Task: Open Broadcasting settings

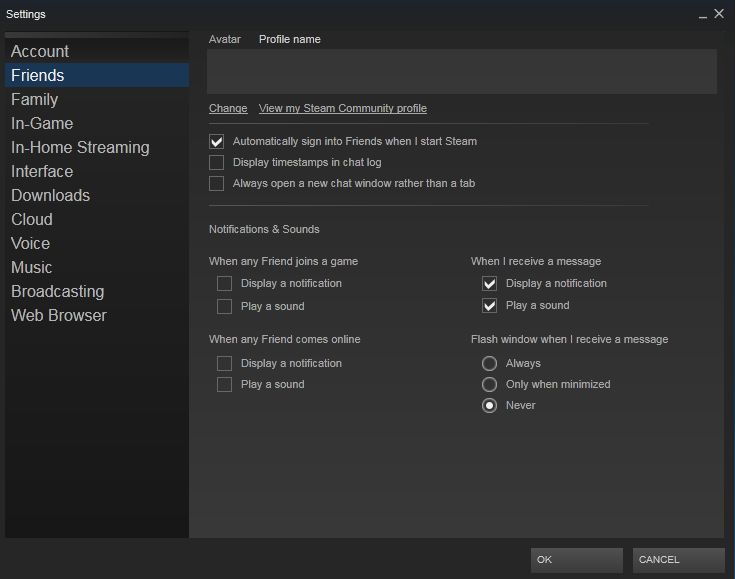Action: click(x=57, y=291)
